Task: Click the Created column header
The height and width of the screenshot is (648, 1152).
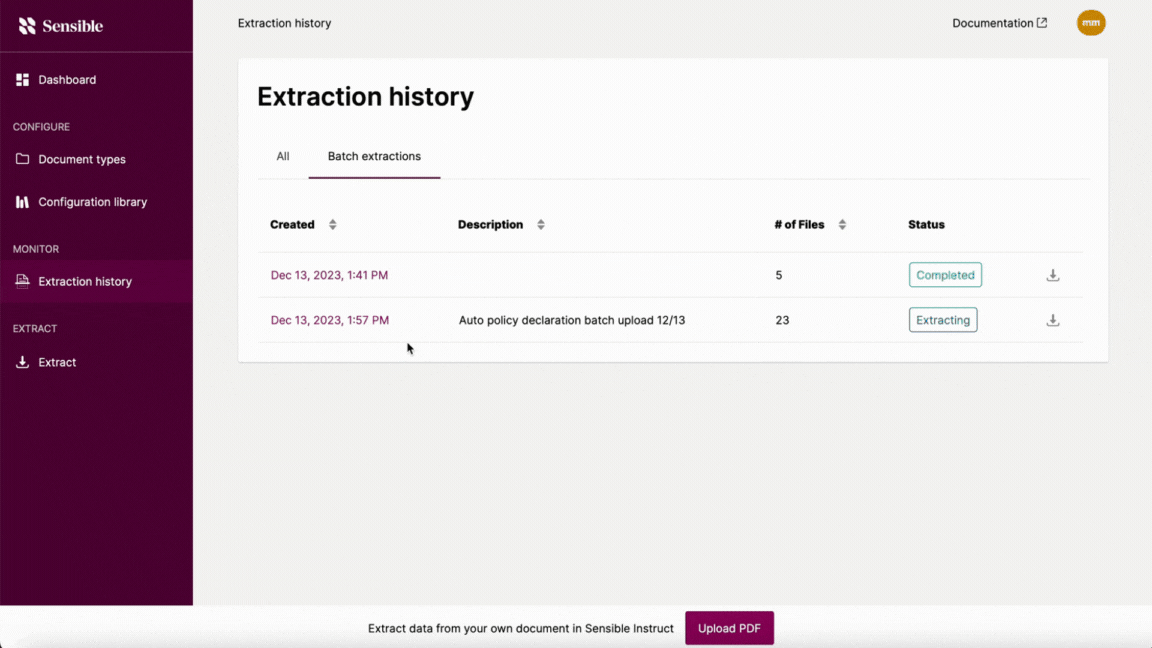Action: pyautogui.click(x=292, y=225)
